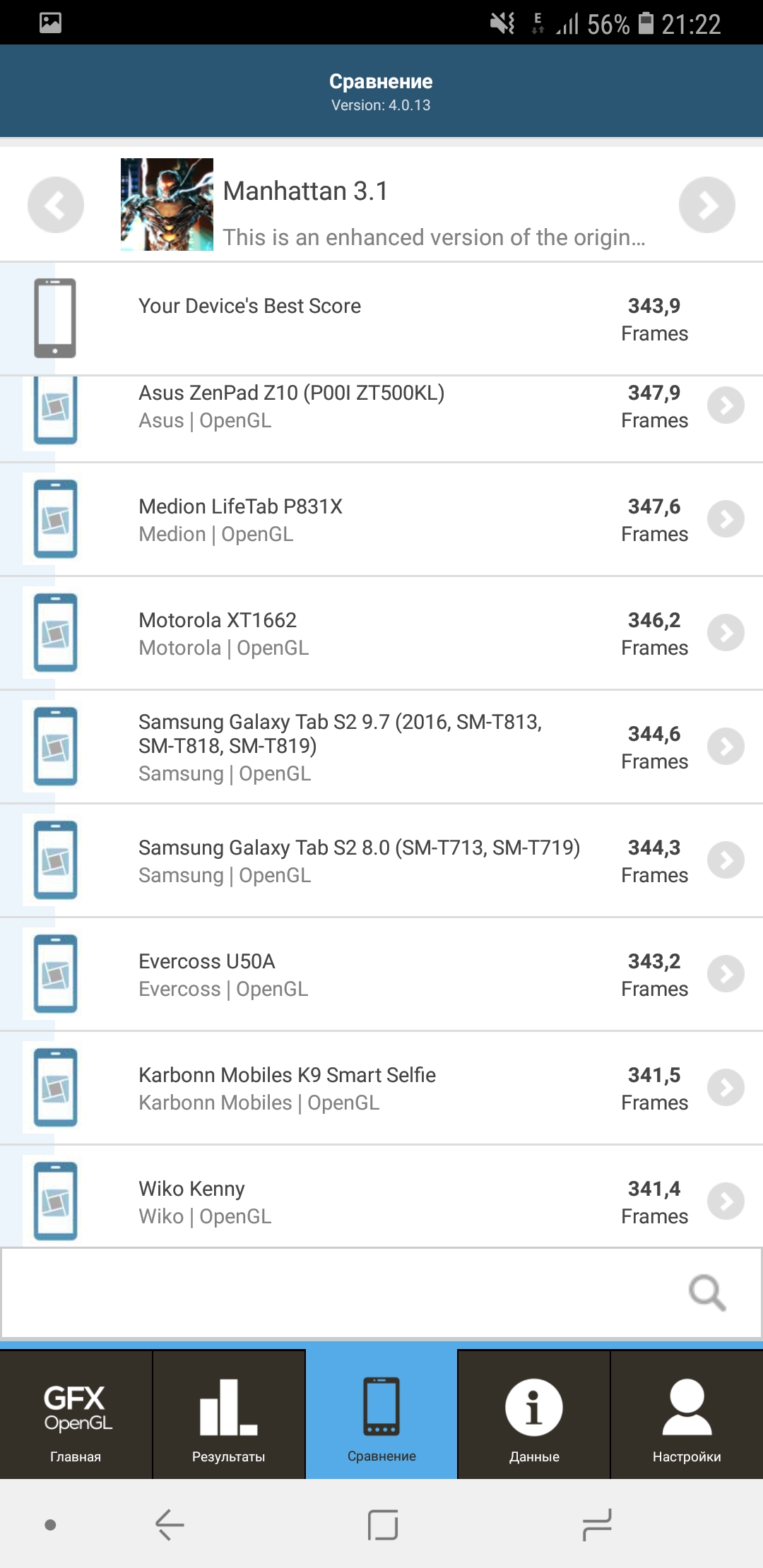Image resolution: width=763 pixels, height=1568 pixels.
Task: Open the Настройки profile tab
Action: click(687, 1415)
